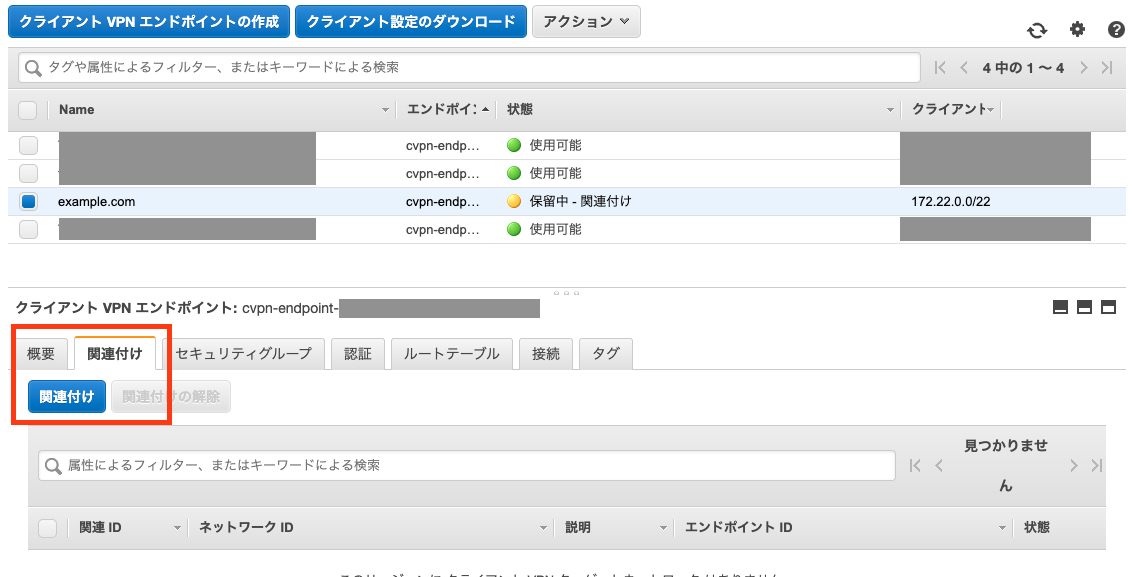Click the magnifier icon in the association filter
The width and height of the screenshot is (1132, 577).
(52, 464)
